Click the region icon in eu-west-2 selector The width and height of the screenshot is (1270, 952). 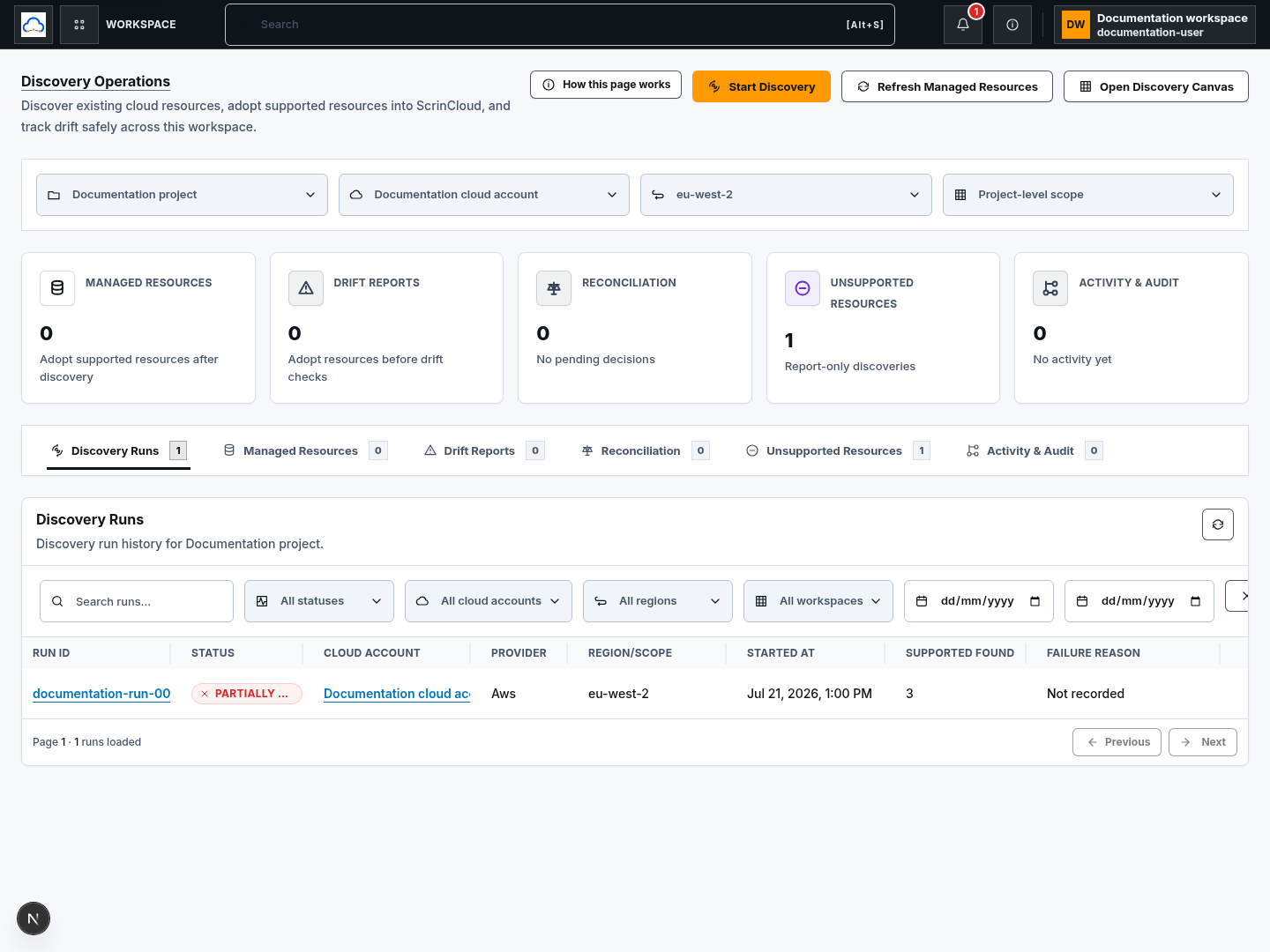click(658, 195)
